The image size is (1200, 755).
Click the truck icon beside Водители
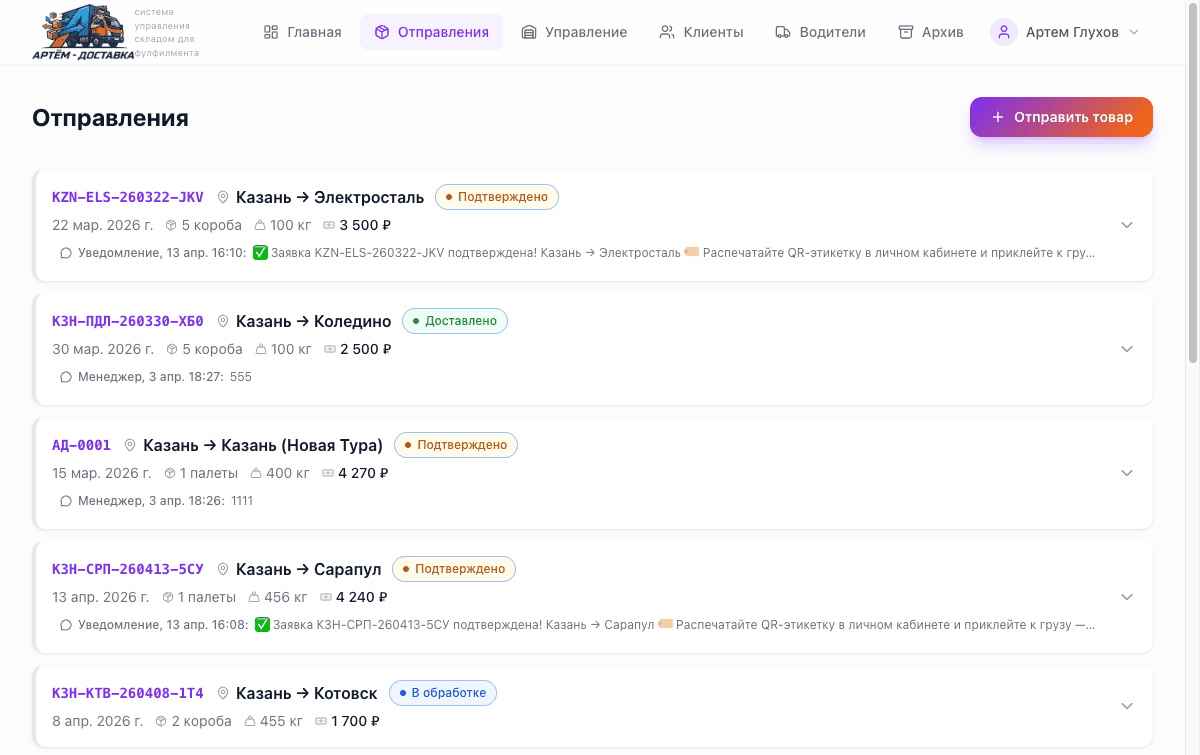pyautogui.click(x=784, y=32)
